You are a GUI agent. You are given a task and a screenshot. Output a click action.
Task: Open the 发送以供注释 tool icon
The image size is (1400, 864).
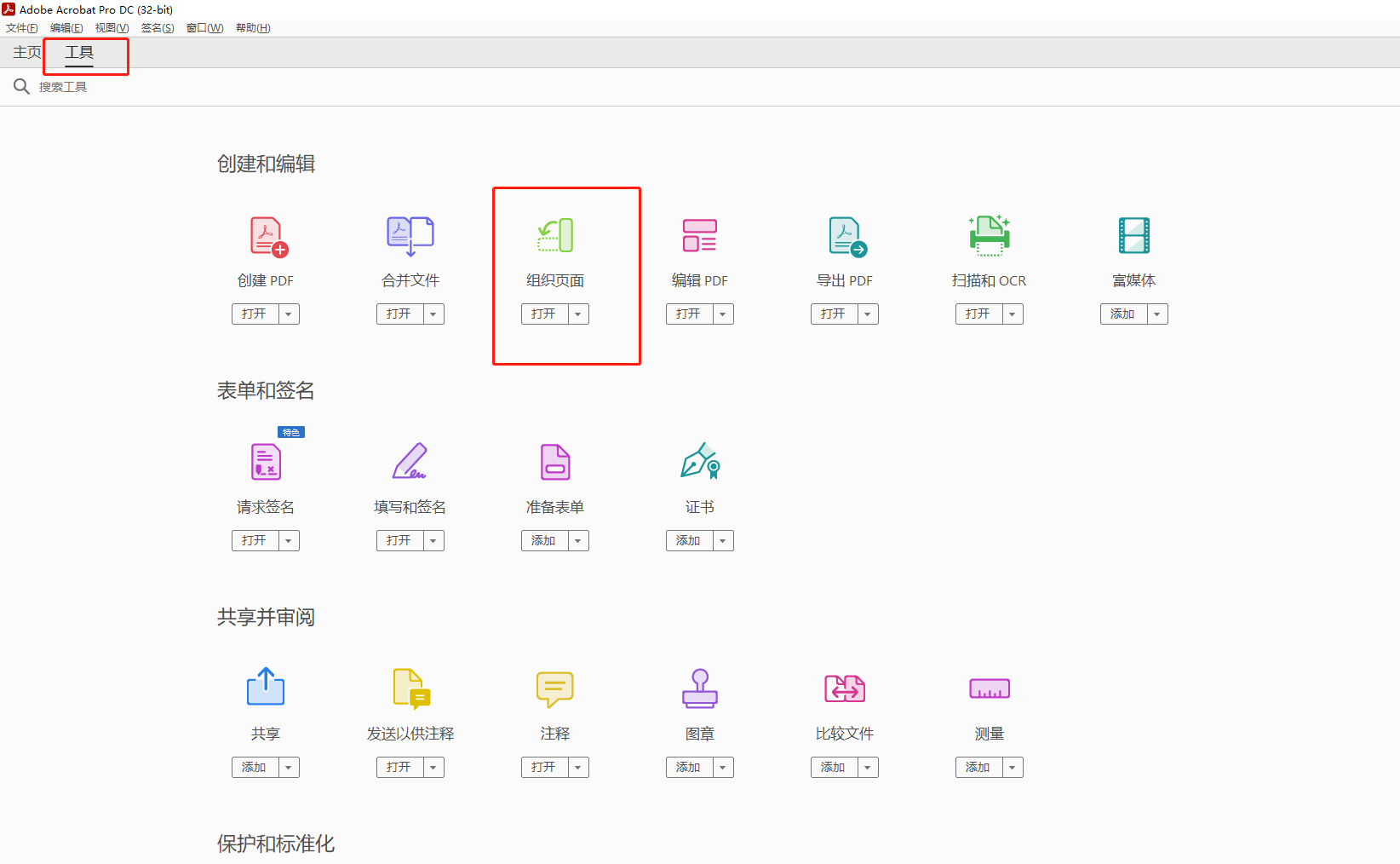(411, 688)
